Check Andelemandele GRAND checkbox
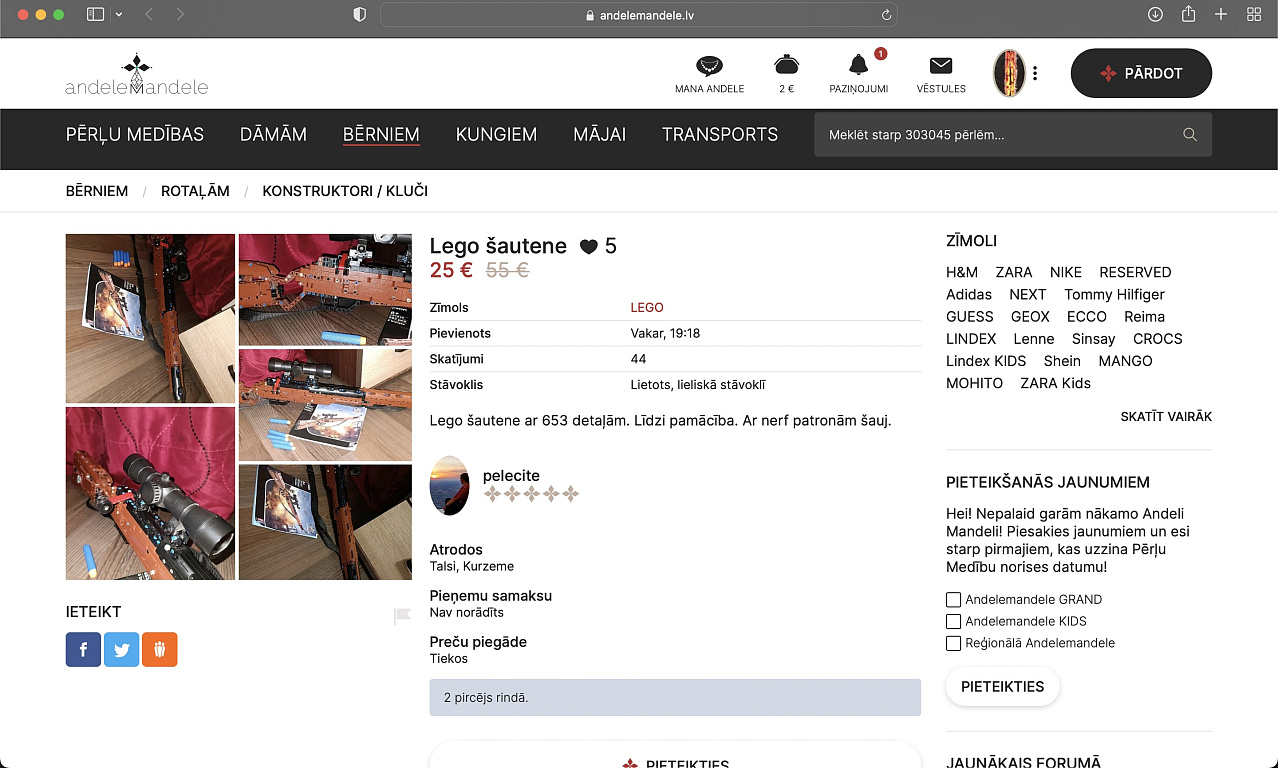Viewport: 1278px width, 768px height. [x=953, y=600]
